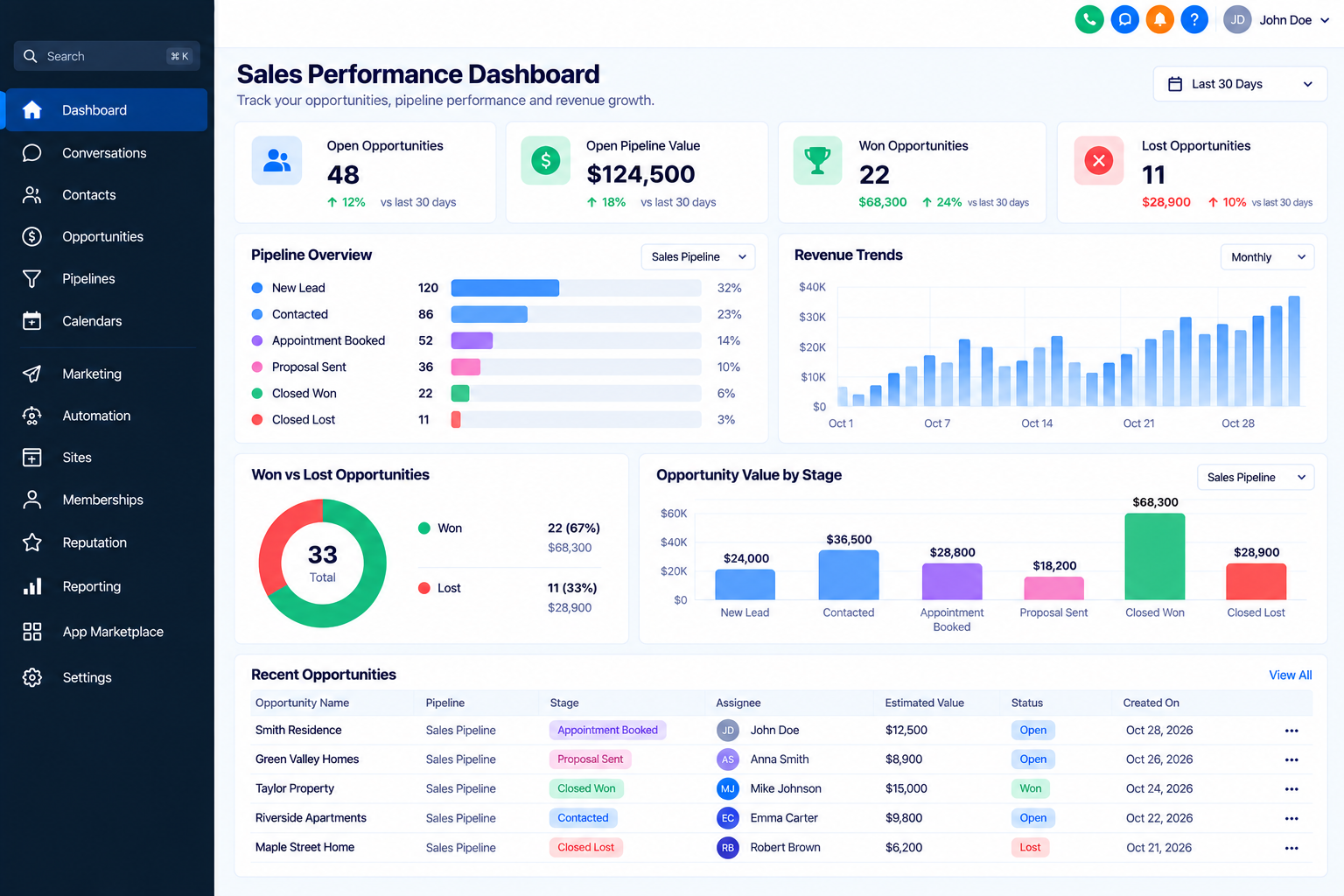1344x896 pixels.
Task: Click the Won vs Lost donut chart
Action: (x=322, y=563)
